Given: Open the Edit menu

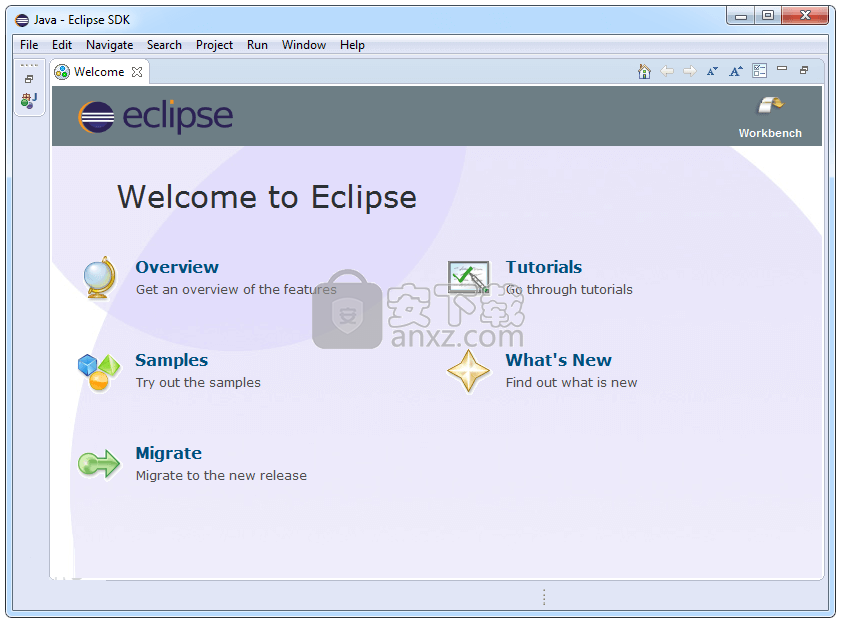Looking at the screenshot, I should 62,45.
